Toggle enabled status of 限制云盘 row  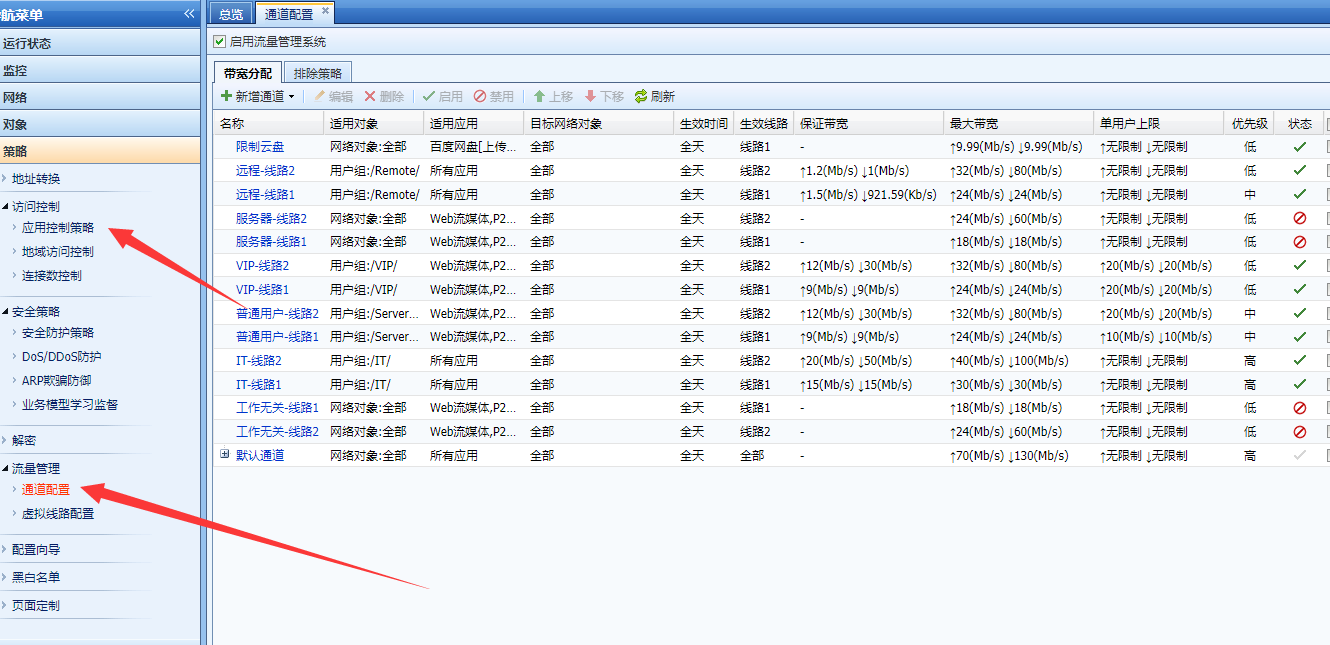pos(1299,147)
